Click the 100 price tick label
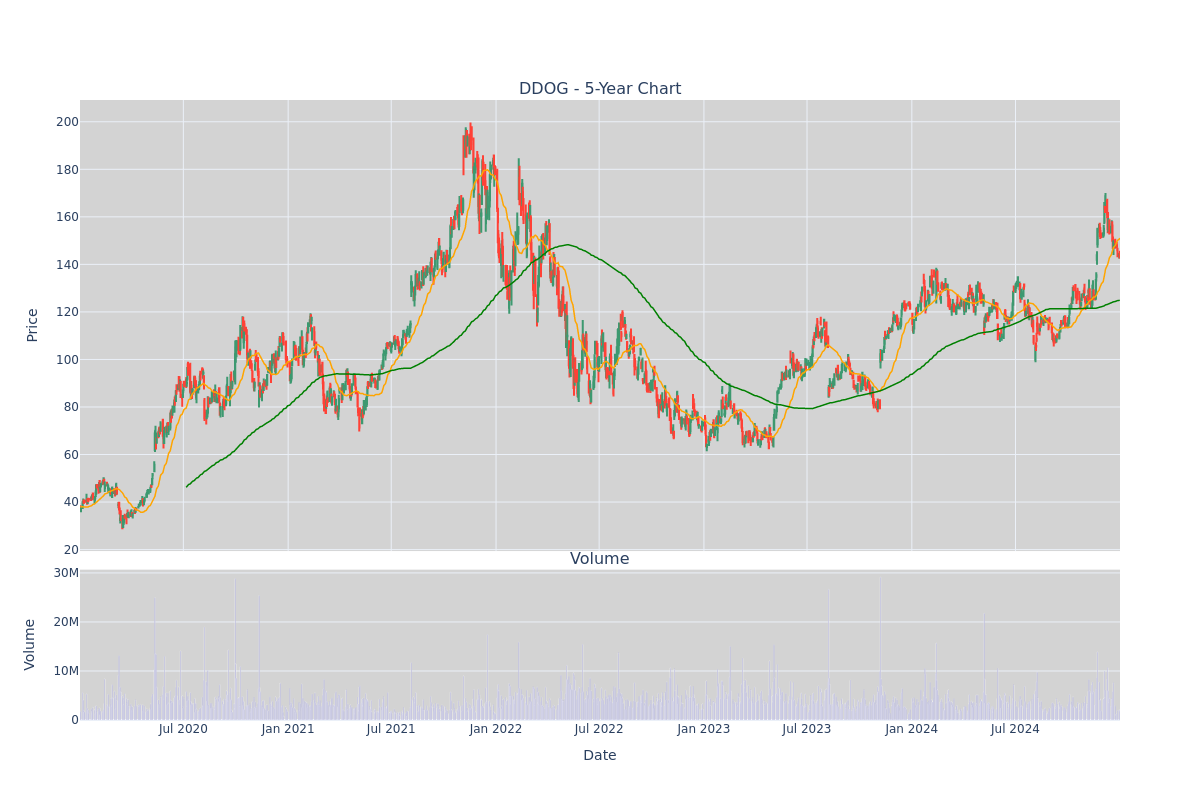 coord(67,359)
